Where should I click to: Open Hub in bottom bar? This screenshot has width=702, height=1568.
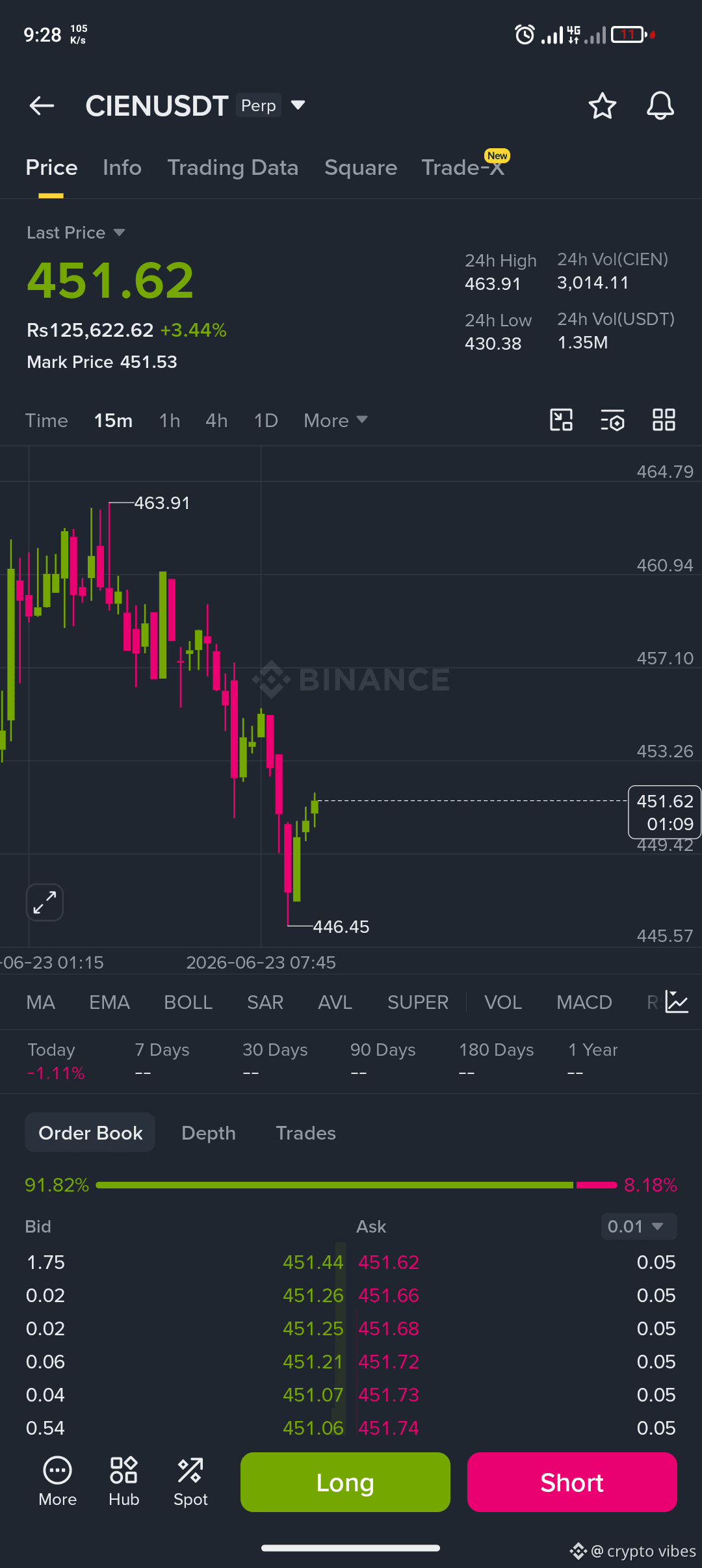(x=123, y=1482)
